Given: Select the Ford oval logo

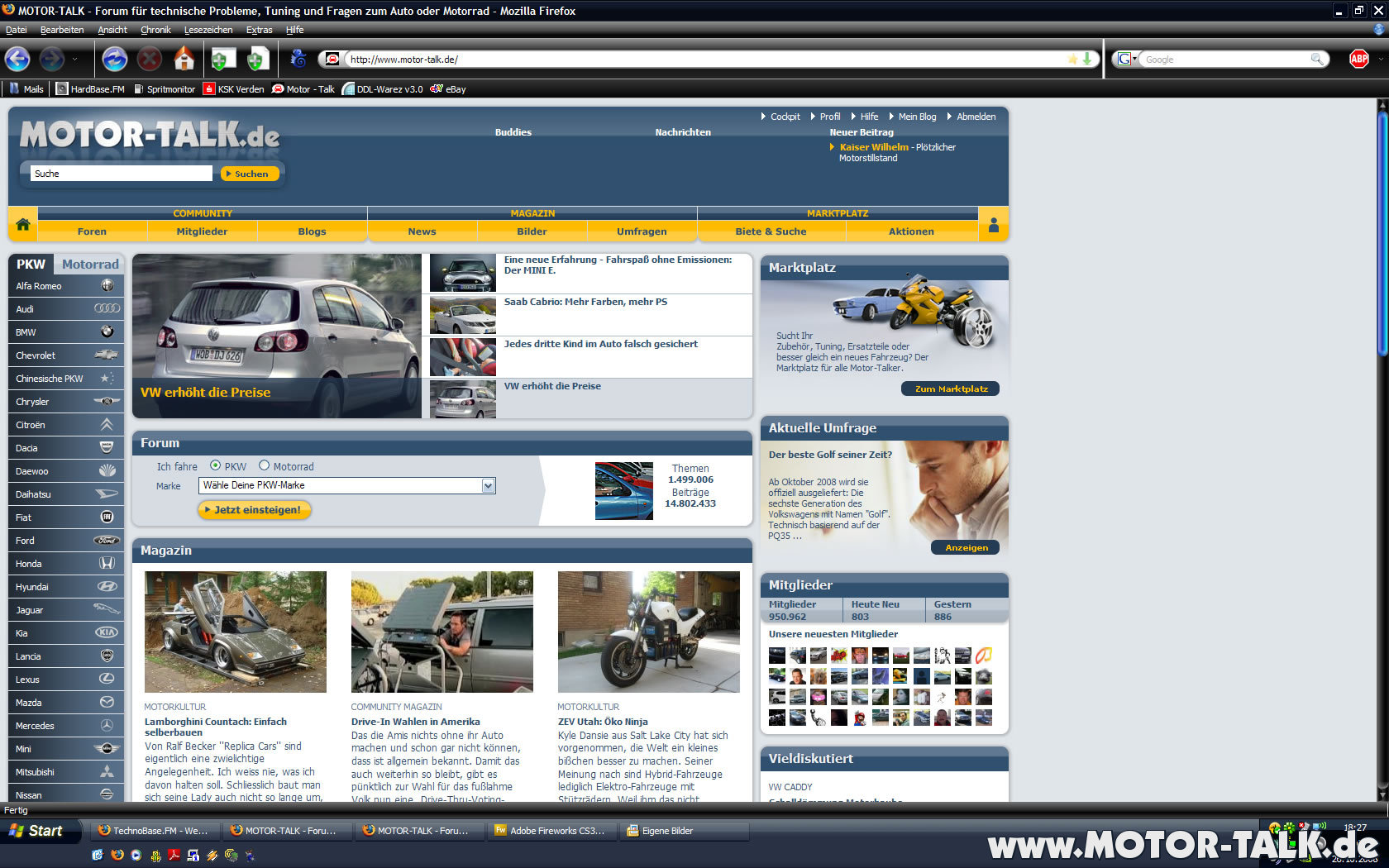Looking at the screenshot, I should pyautogui.click(x=107, y=540).
